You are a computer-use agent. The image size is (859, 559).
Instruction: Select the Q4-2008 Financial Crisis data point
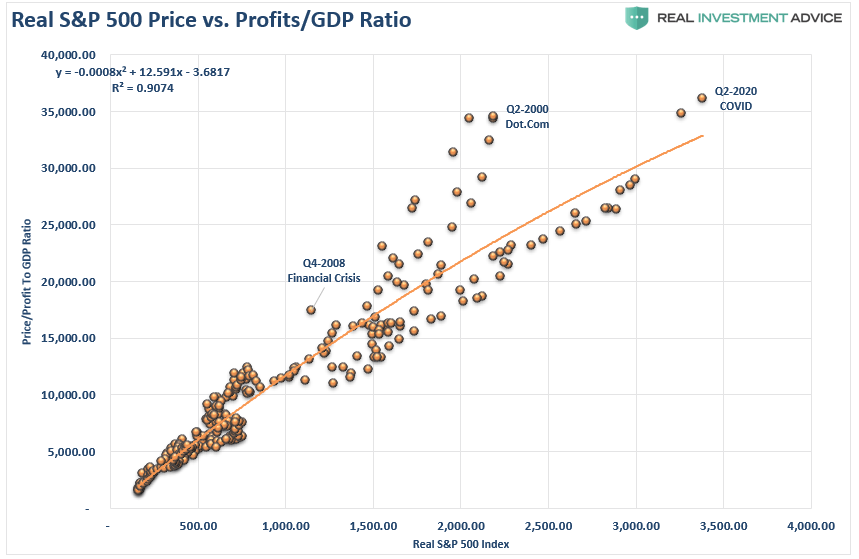pos(311,310)
